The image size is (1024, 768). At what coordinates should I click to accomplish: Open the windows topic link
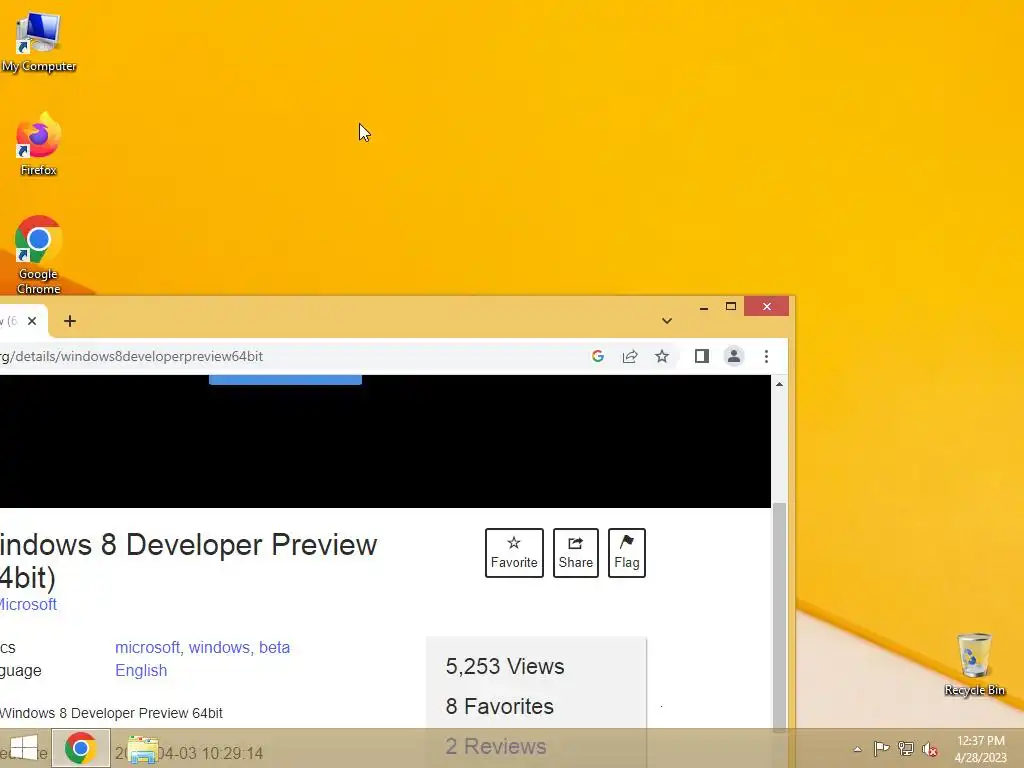[x=219, y=647]
